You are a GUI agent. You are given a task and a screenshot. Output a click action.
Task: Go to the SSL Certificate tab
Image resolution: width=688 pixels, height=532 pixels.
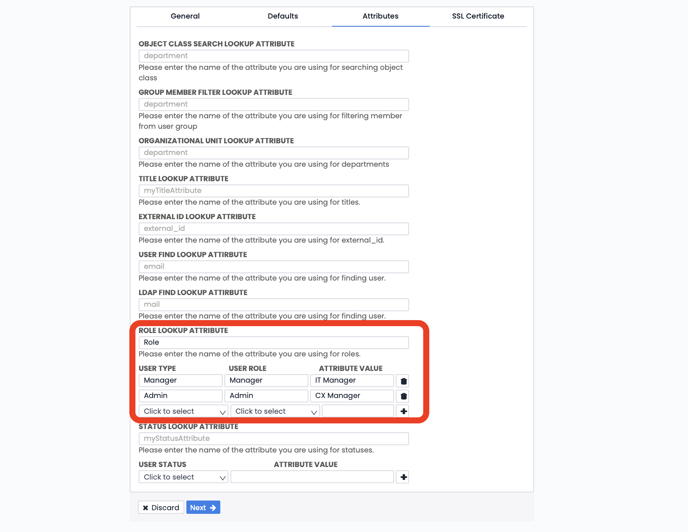(x=478, y=16)
